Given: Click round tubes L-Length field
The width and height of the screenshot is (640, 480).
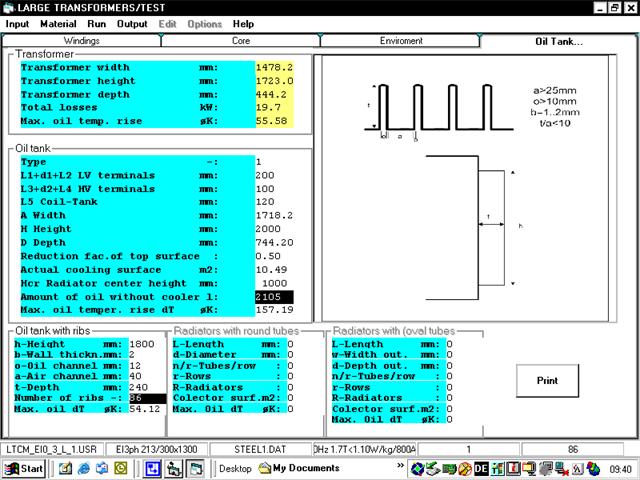Looking at the screenshot, I should 290,344.
